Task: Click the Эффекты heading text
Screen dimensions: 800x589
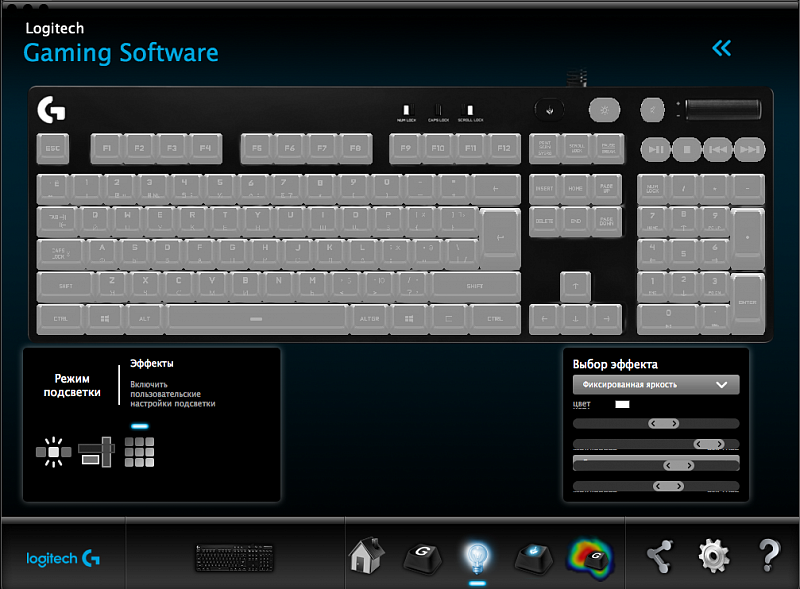Action: (152, 363)
